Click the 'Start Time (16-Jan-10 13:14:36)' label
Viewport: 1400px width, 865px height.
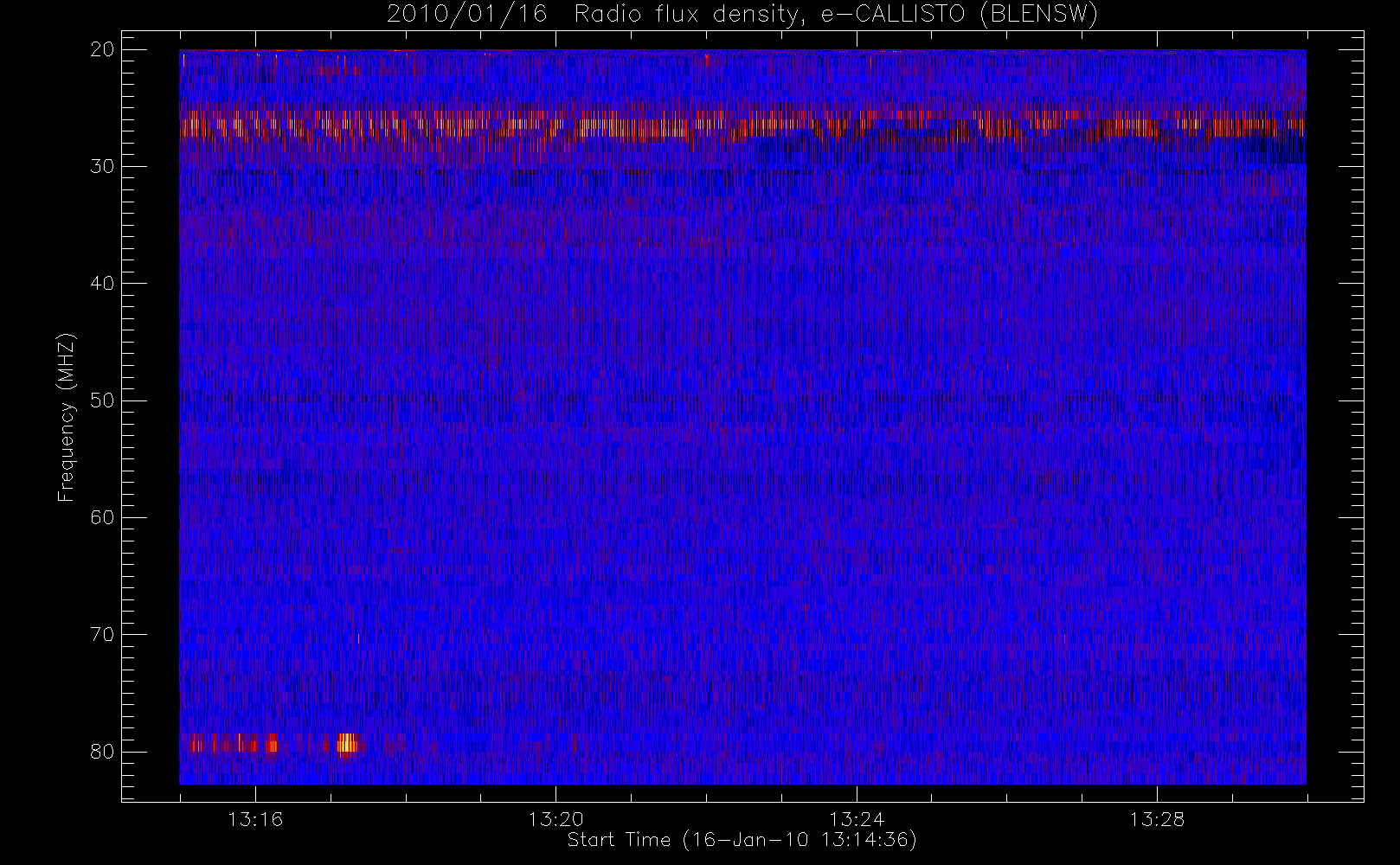click(742, 840)
